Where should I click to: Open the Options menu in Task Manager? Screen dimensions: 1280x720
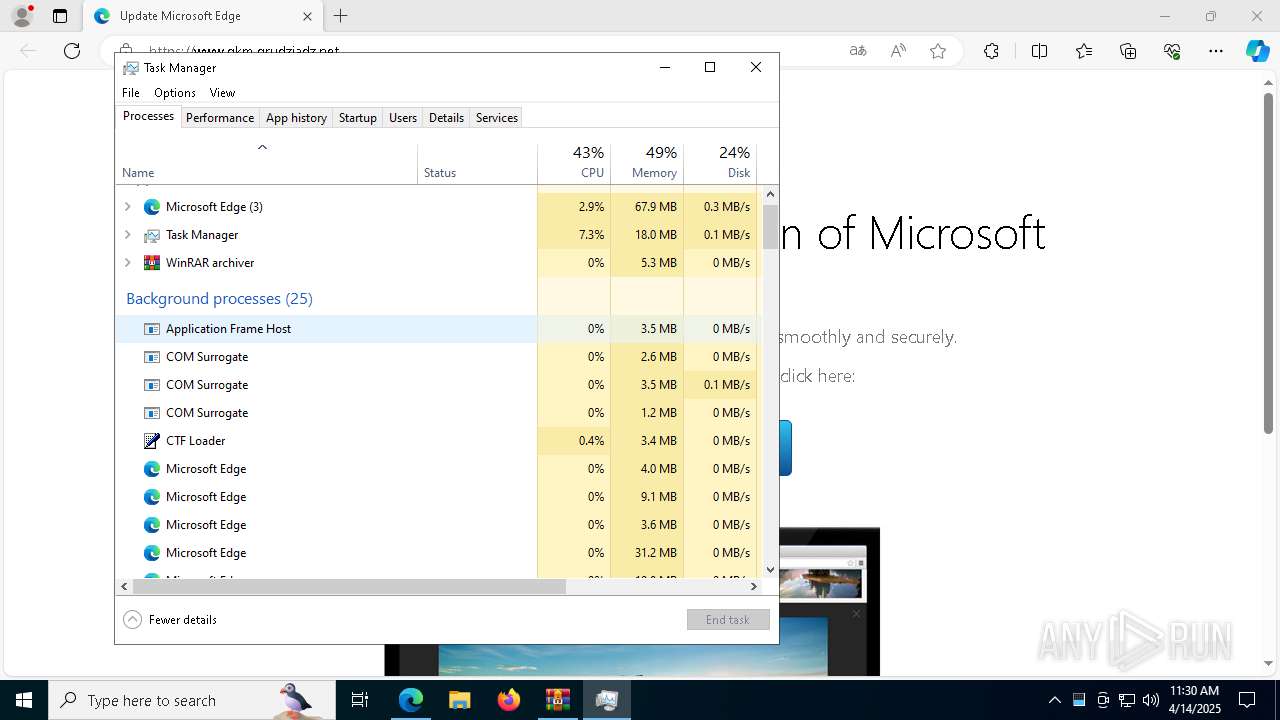coord(175,93)
